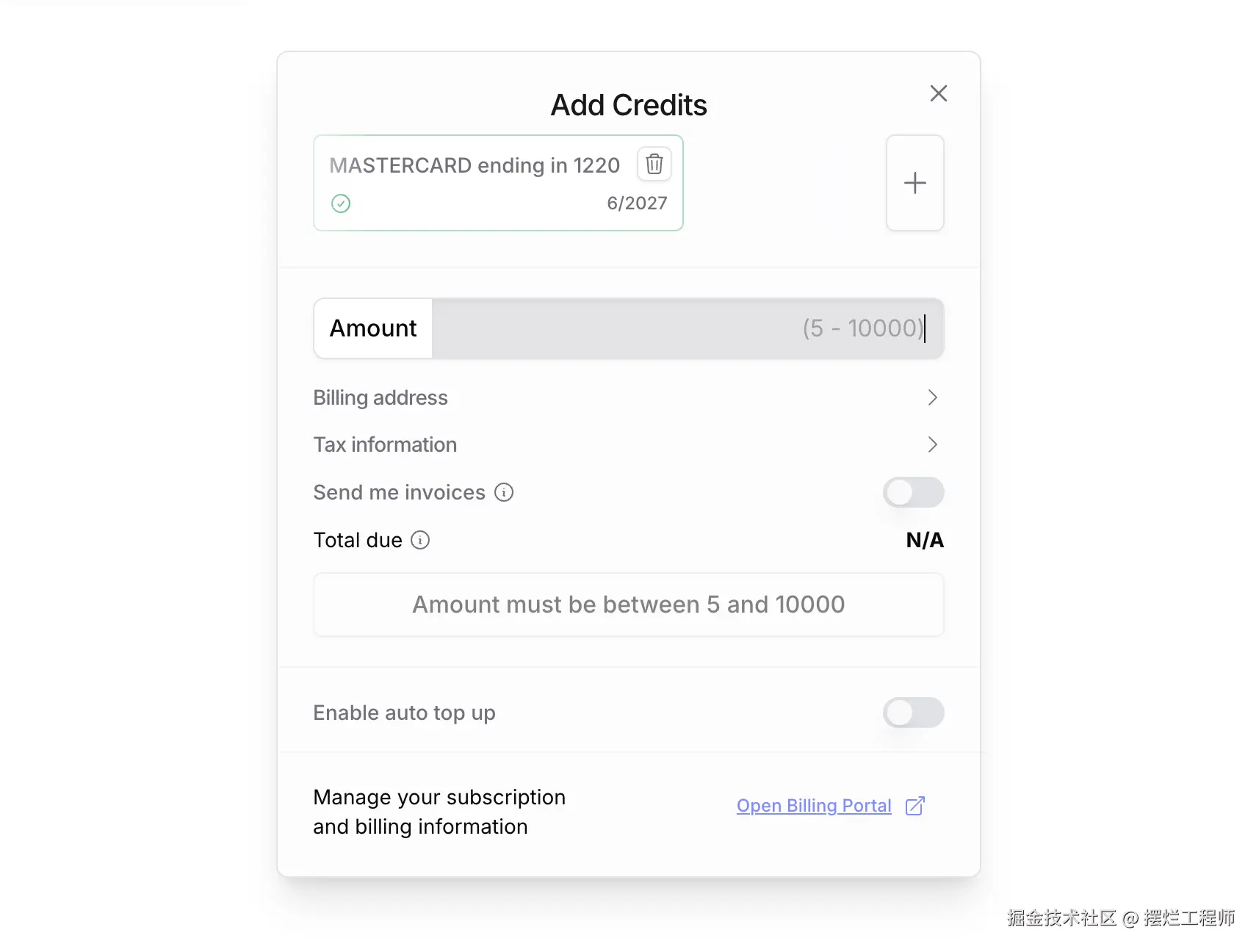Expand the Billing address chevron
The height and width of the screenshot is (952, 1259).
tap(932, 397)
